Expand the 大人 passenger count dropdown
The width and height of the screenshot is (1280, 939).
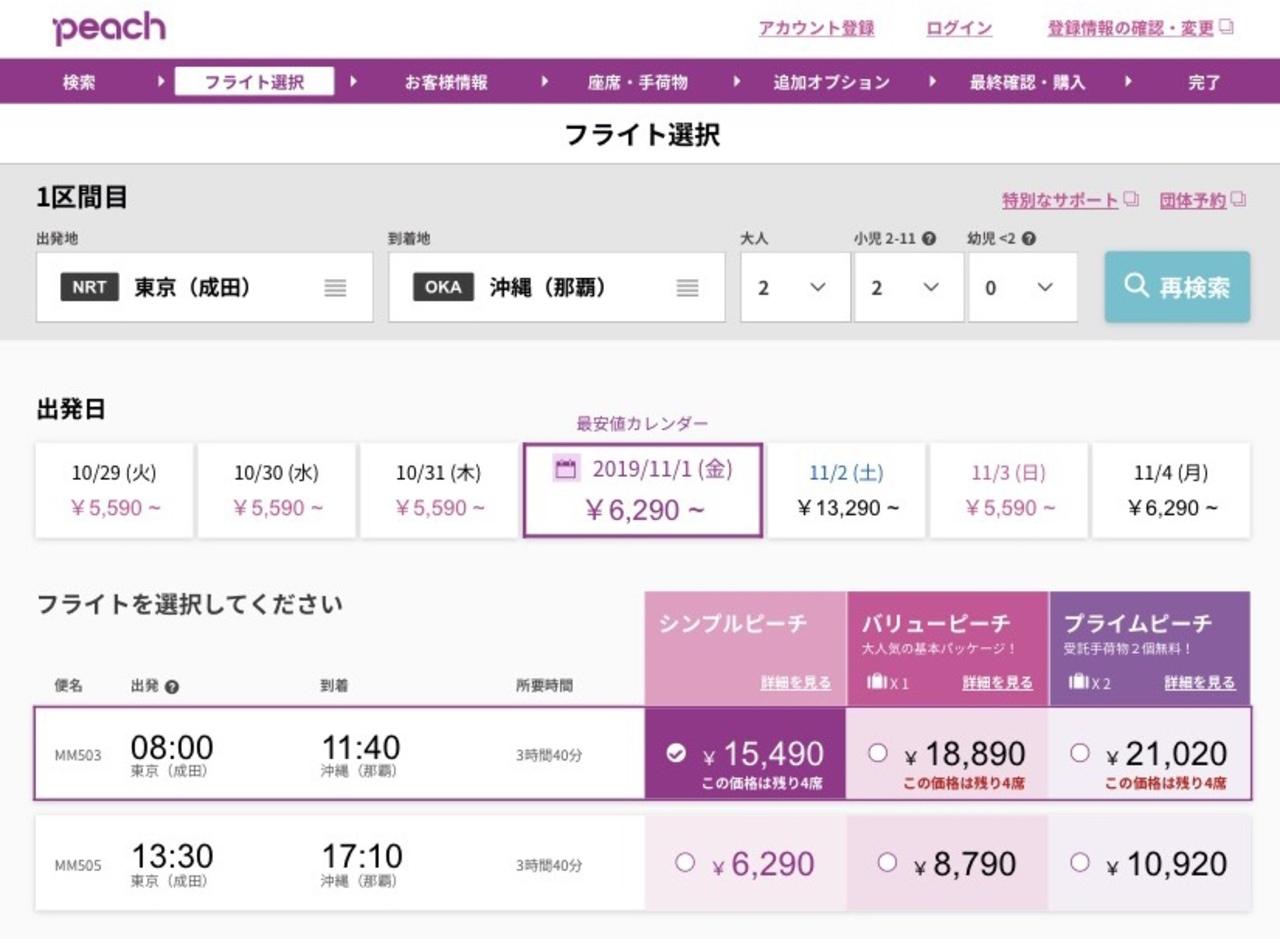click(795, 288)
